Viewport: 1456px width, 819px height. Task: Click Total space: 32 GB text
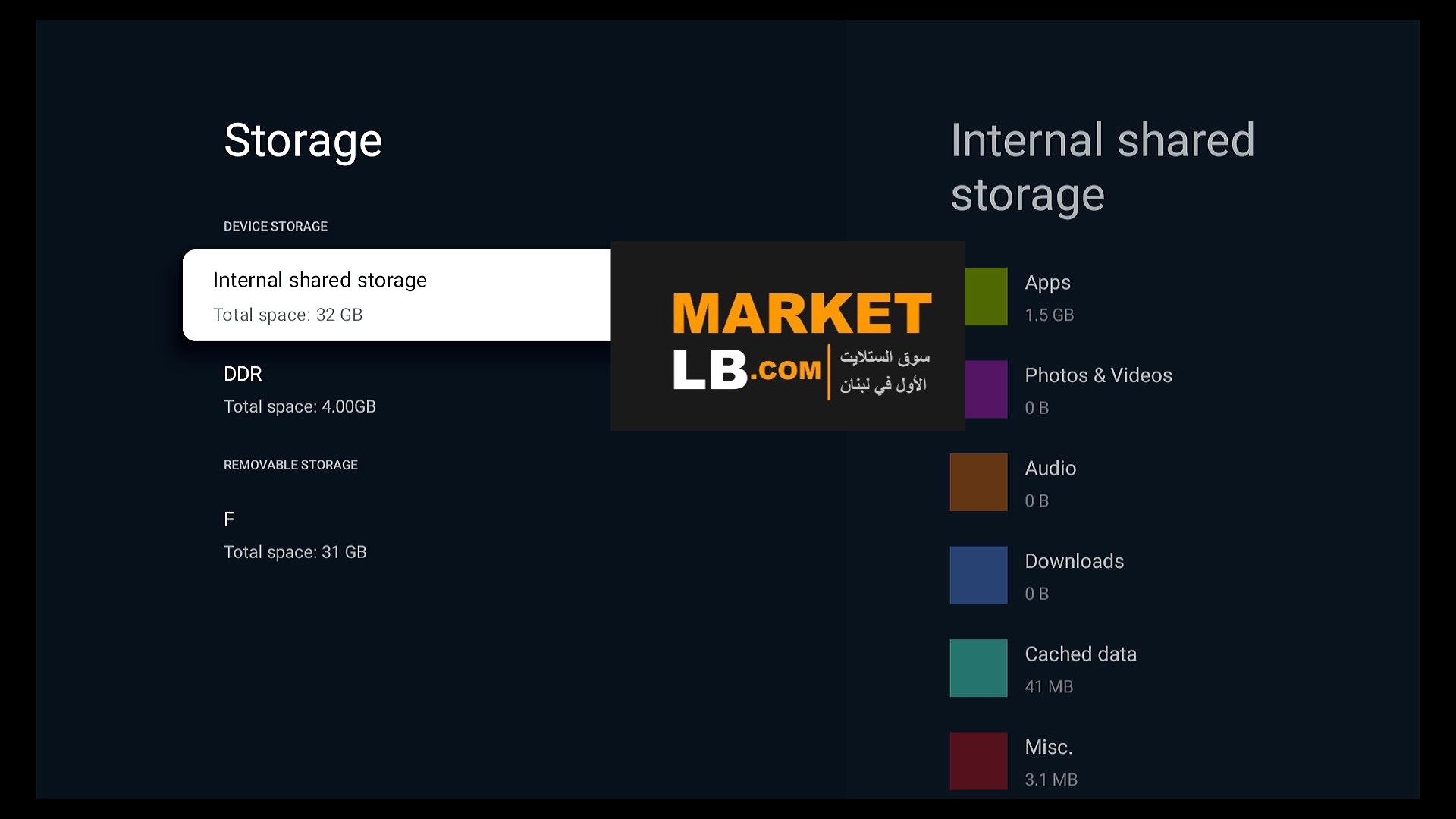[288, 315]
